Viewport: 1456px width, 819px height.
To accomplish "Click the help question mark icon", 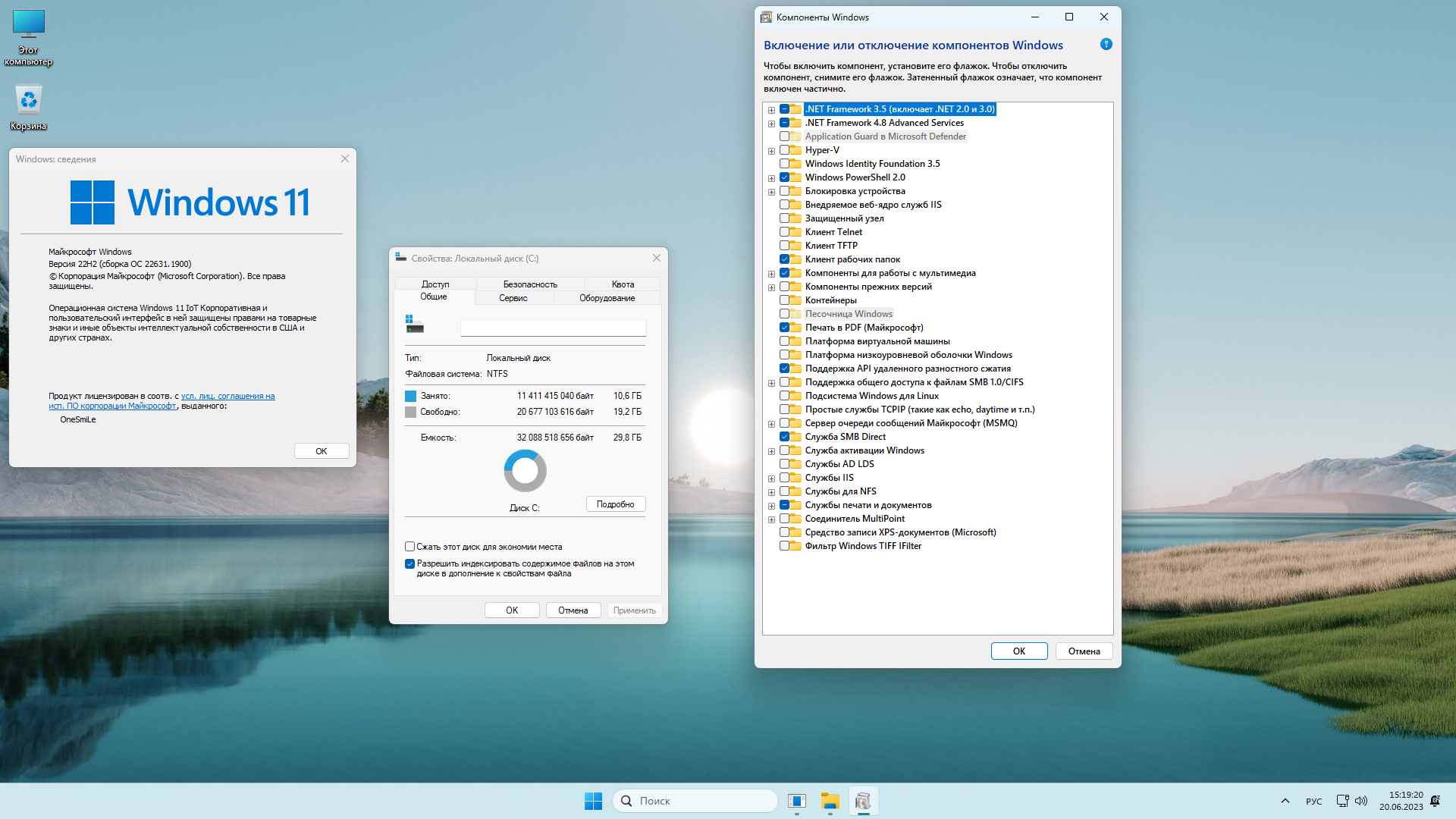I will tap(1106, 45).
